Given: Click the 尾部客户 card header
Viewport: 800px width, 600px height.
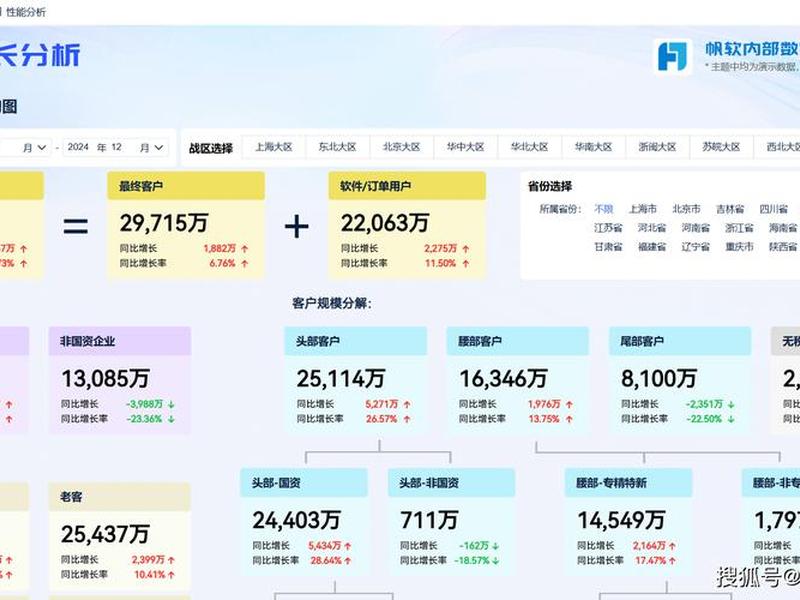Looking at the screenshot, I should [680, 341].
